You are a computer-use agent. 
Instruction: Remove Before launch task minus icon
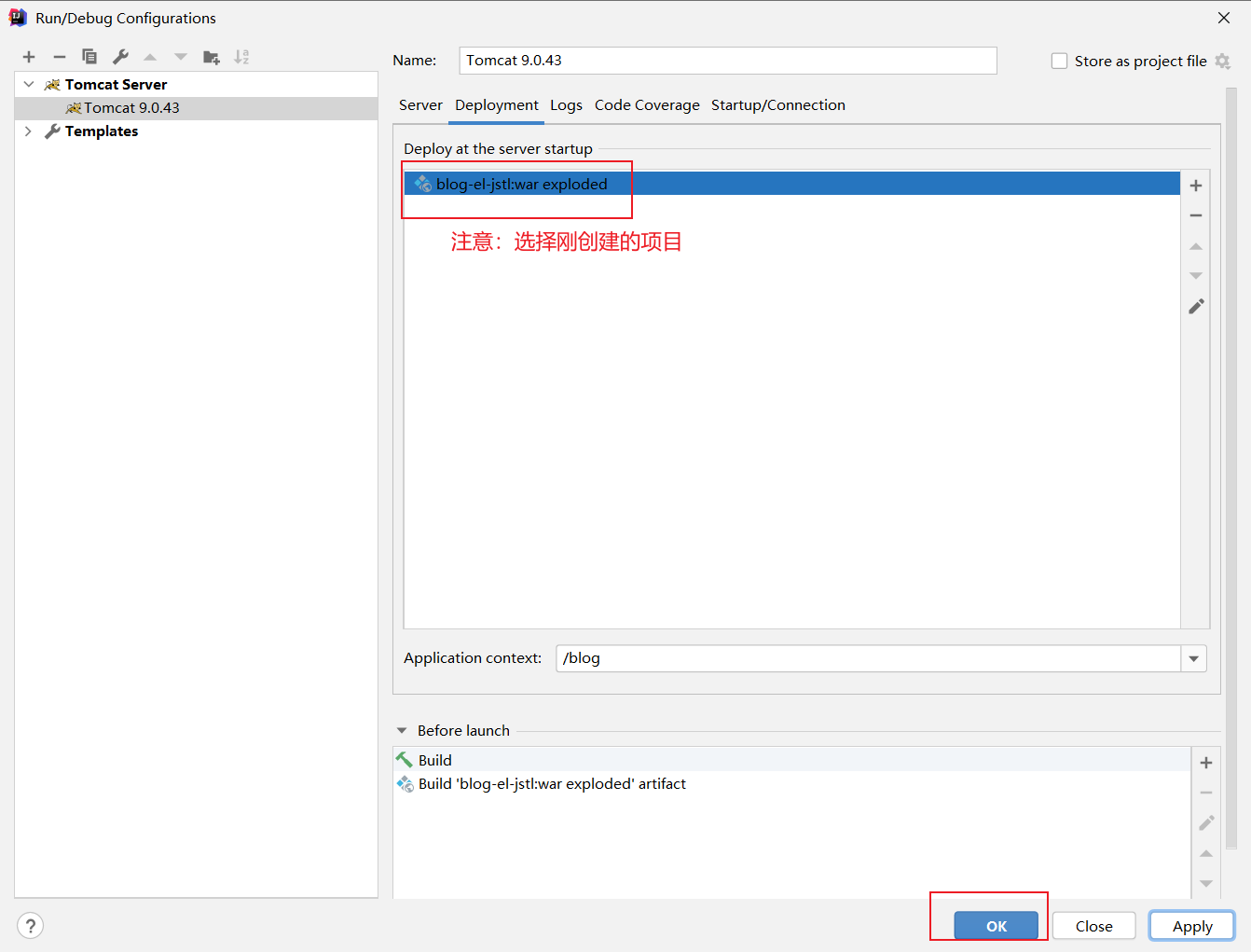coord(1206,793)
